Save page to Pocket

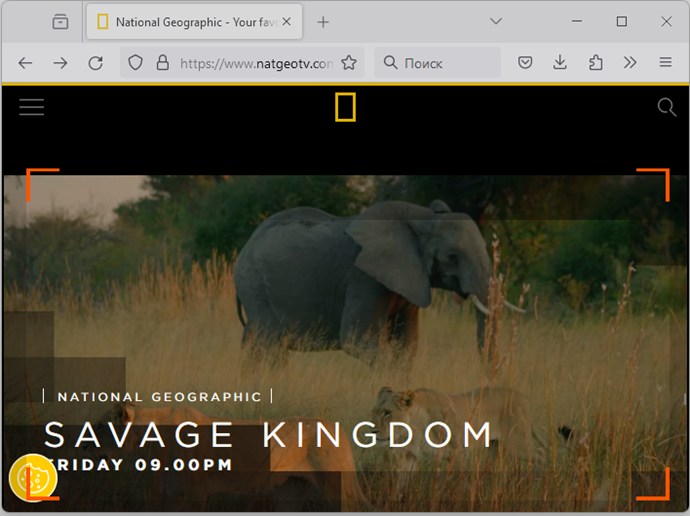[x=525, y=62]
